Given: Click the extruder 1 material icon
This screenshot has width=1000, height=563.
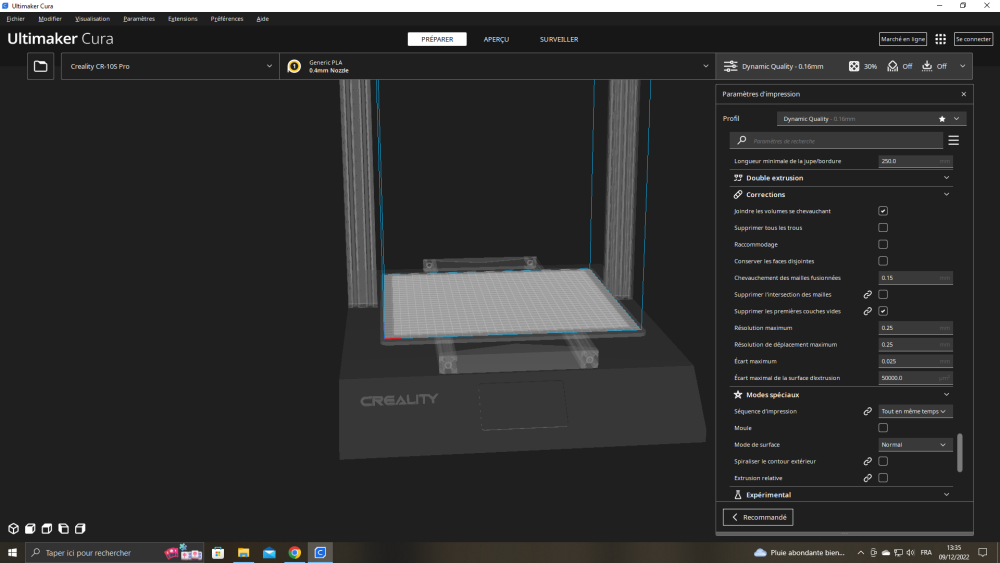Looking at the screenshot, I should (x=294, y=66).
